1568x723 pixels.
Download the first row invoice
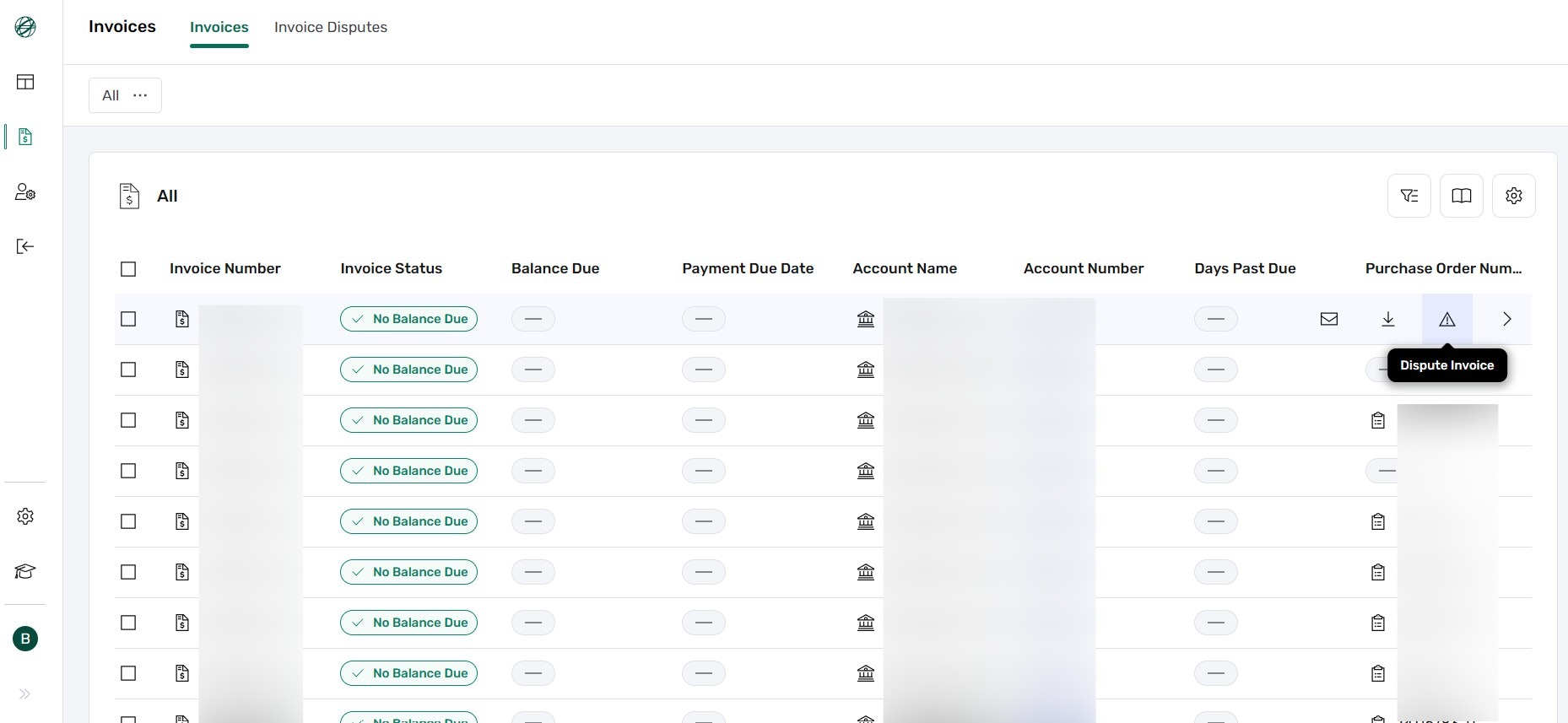[x=1388, y=319]
